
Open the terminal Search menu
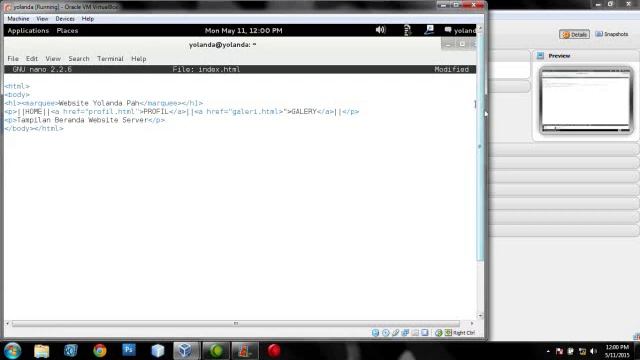coord(79,59)
